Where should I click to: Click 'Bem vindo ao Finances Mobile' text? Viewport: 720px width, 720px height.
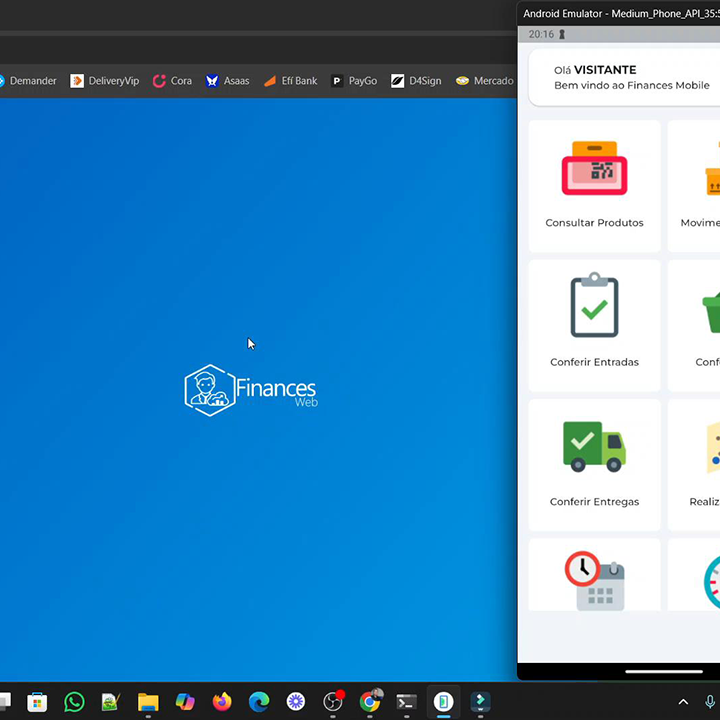pyautogui.click(x=631, y=85)
